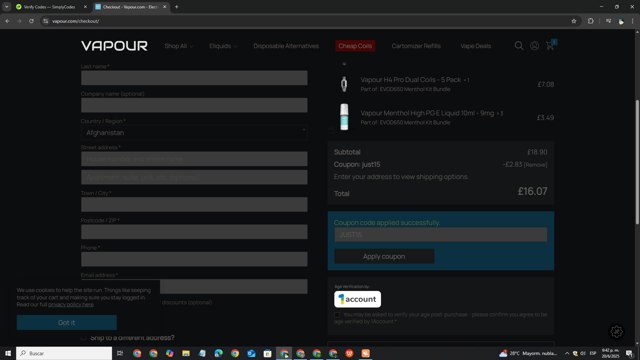Open the Cheap Coils menu item
The width and height of the screenshot is (640, 360).
click(355, 46)
